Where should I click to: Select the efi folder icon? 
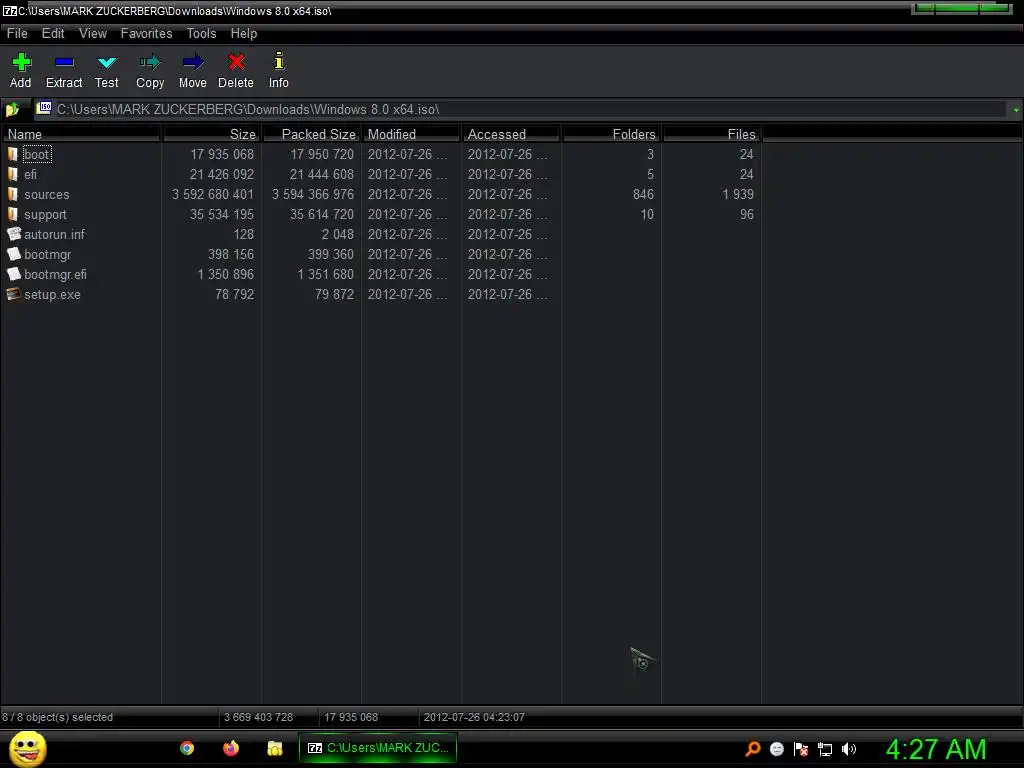(x=12, y=174)
